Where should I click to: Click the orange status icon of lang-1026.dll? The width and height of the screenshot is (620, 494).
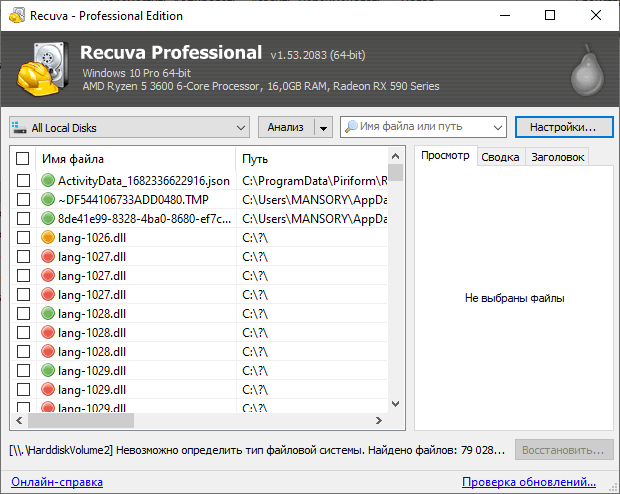click(x=47, y=238)
